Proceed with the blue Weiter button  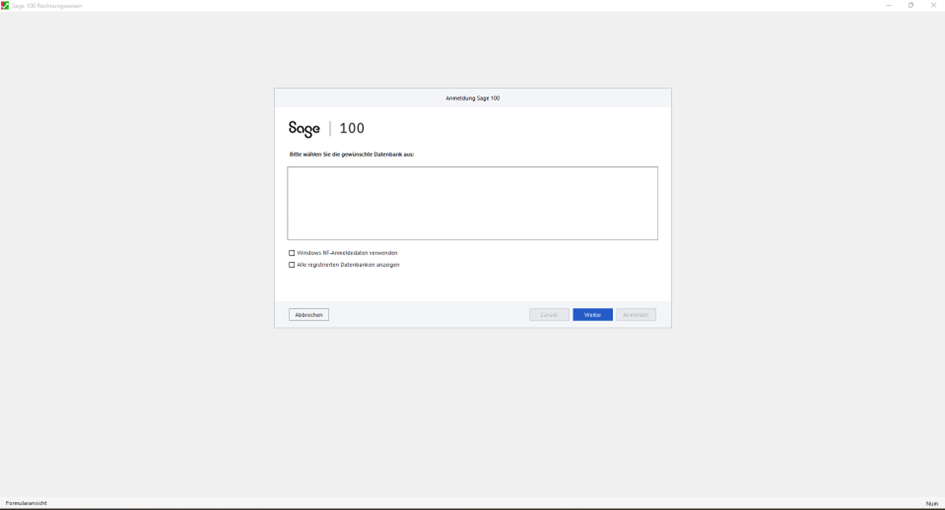point(592,315)
